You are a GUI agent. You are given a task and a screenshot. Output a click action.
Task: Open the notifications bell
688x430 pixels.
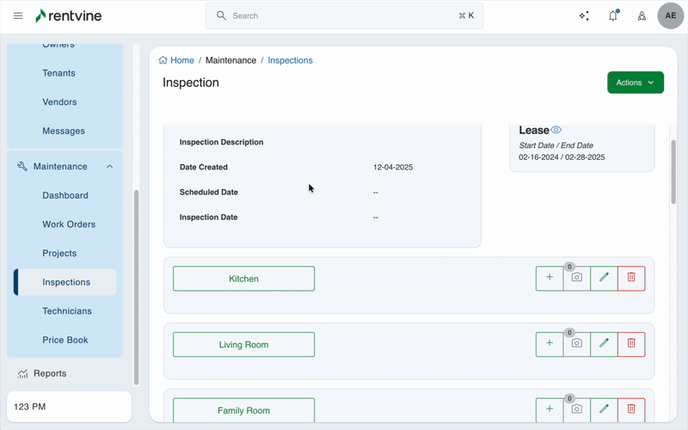pos(613,16)
